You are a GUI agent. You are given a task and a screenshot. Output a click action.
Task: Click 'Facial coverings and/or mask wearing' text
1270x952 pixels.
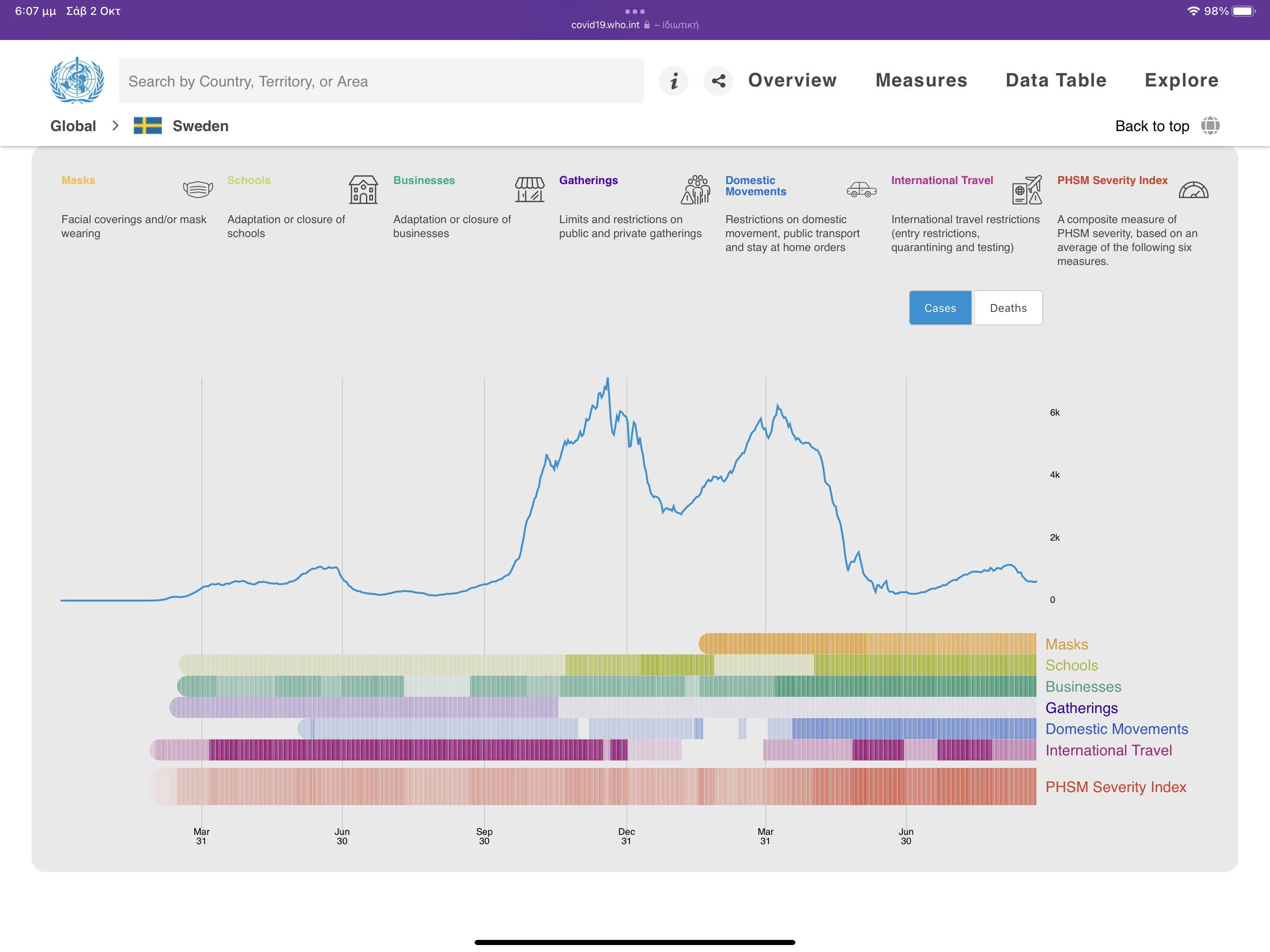pyautogui.click(x=134, y=226)
